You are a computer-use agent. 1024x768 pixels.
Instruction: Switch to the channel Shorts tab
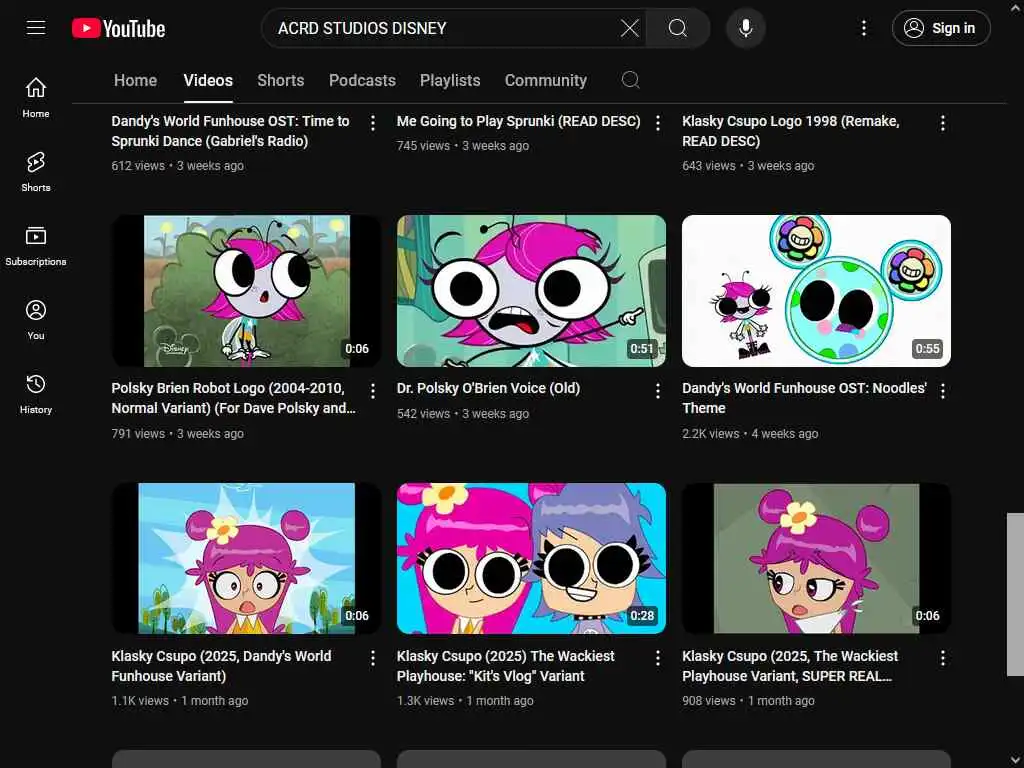281,80
